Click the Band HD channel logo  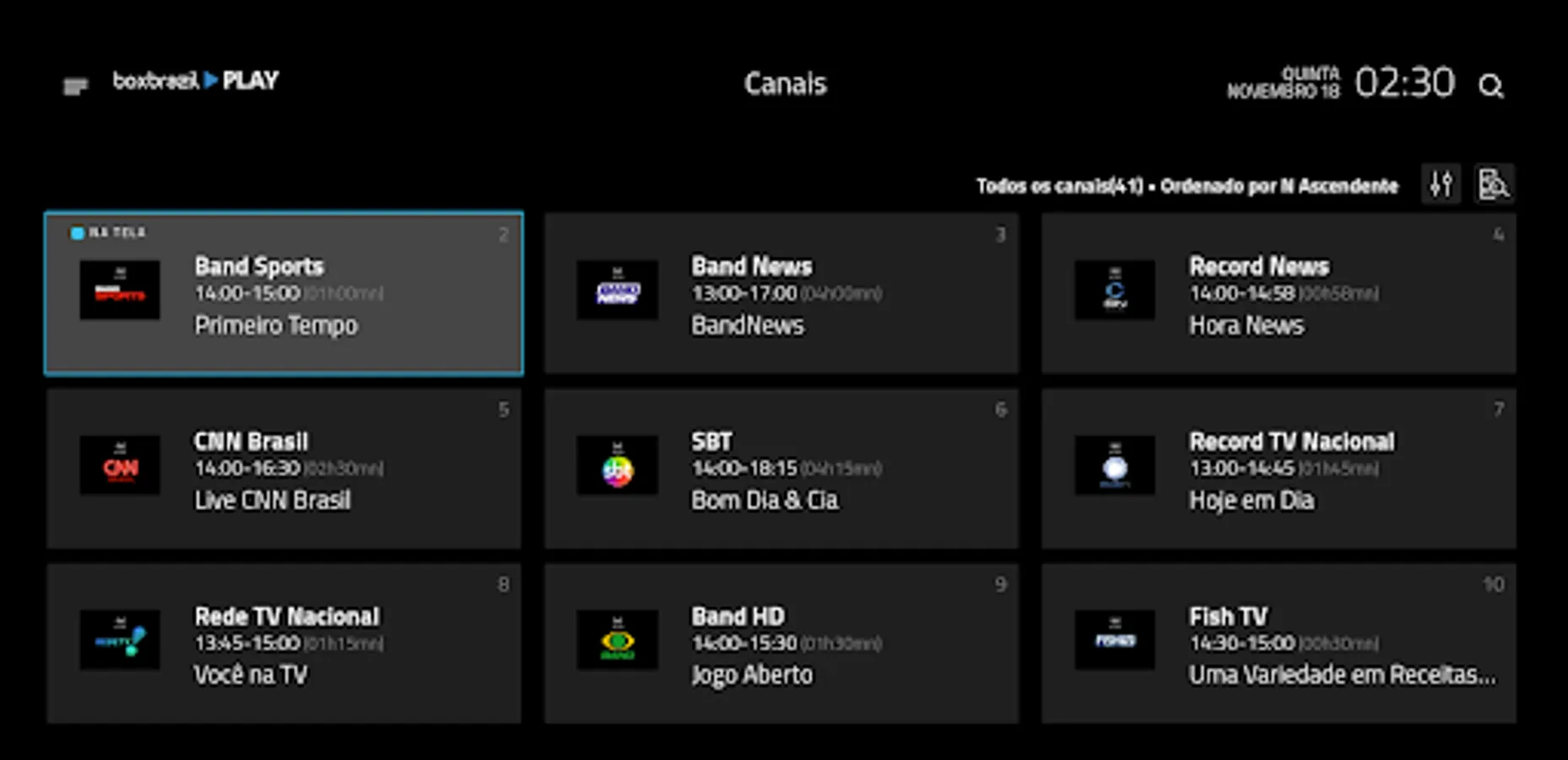tap(618, 639)
